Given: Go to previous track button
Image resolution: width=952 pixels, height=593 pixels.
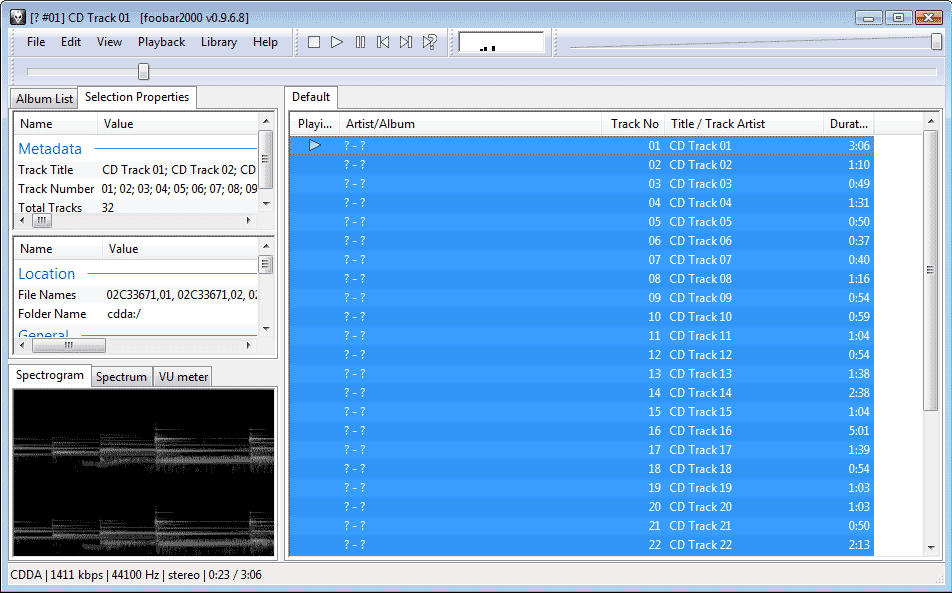Looking at the screenshot, I should tap(383, 42).
